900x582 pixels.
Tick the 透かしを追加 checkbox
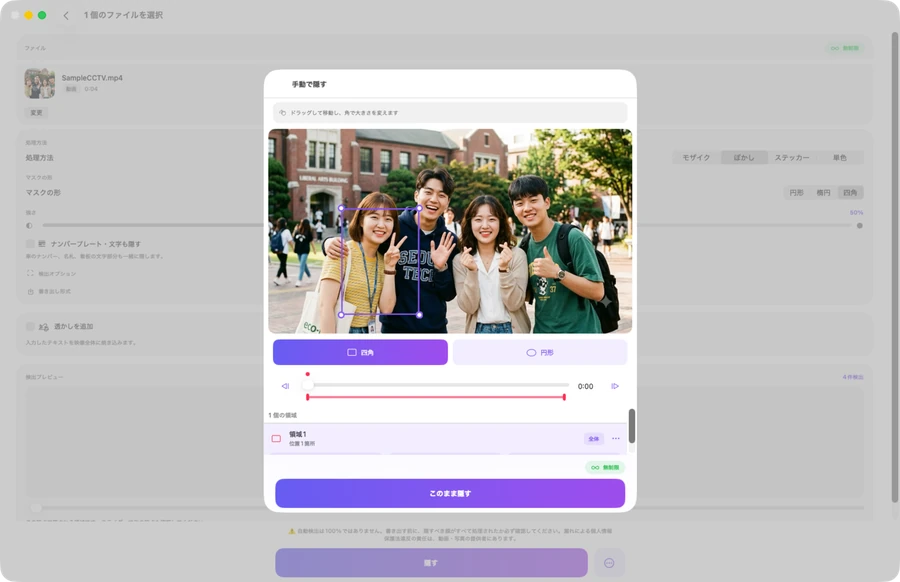coord(30,327)
